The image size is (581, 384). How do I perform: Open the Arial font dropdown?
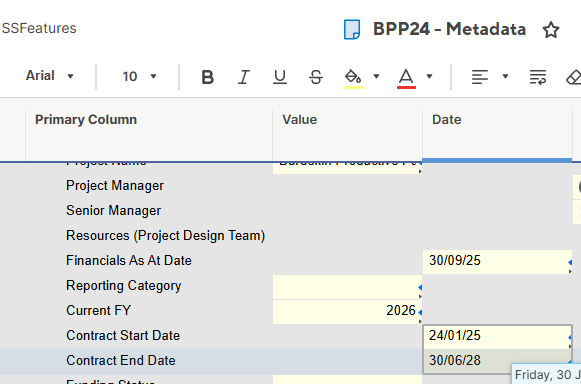[x=50, y=76]
